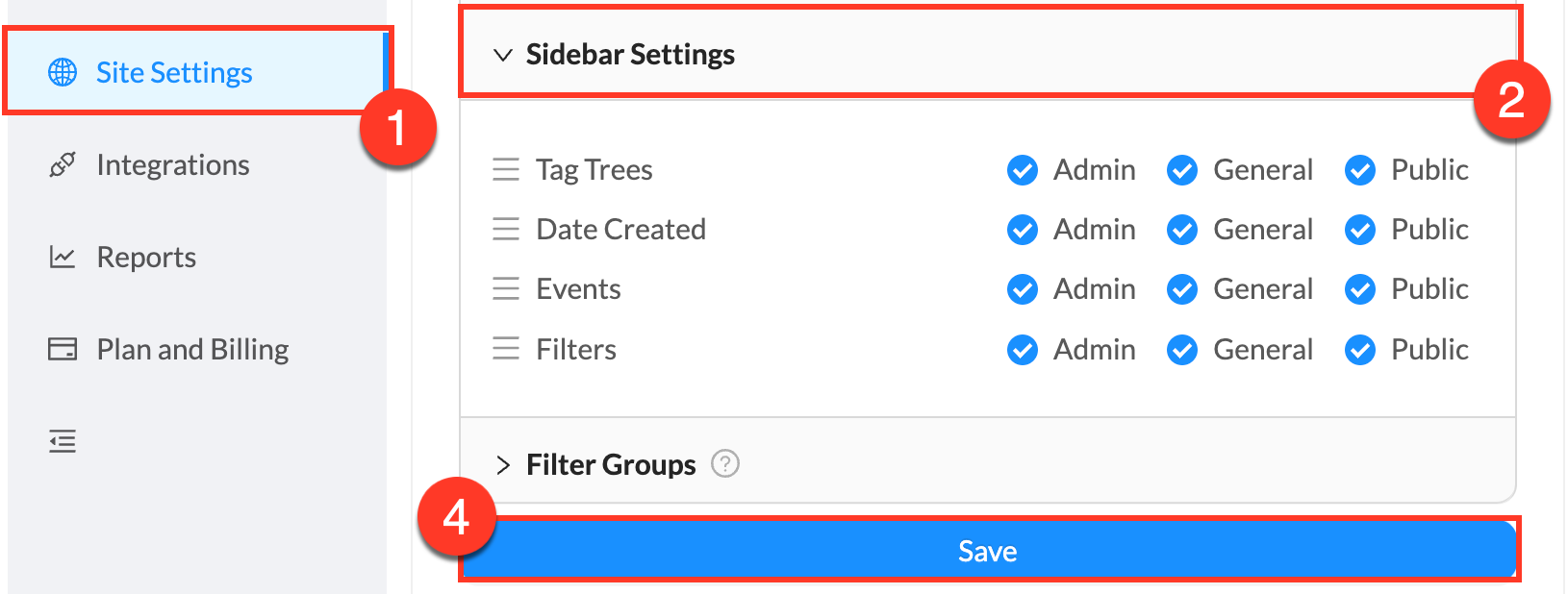The width and height of the screenshot is (1568, 594).
Task: Click the globe icon beside Site Settings
Action: point(62,71)
